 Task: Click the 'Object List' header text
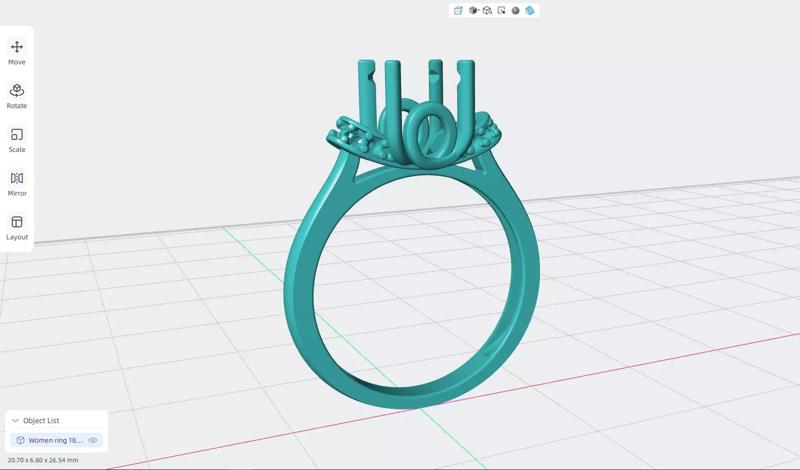(x=41, y=420)
